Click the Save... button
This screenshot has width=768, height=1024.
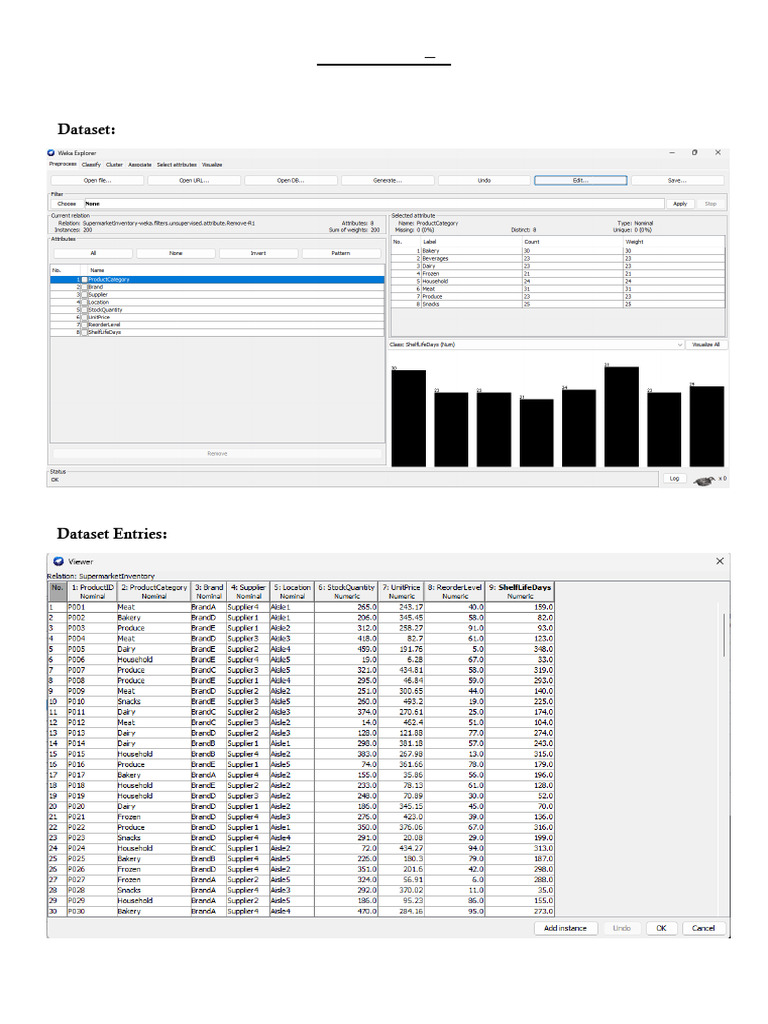click(677, 180)
